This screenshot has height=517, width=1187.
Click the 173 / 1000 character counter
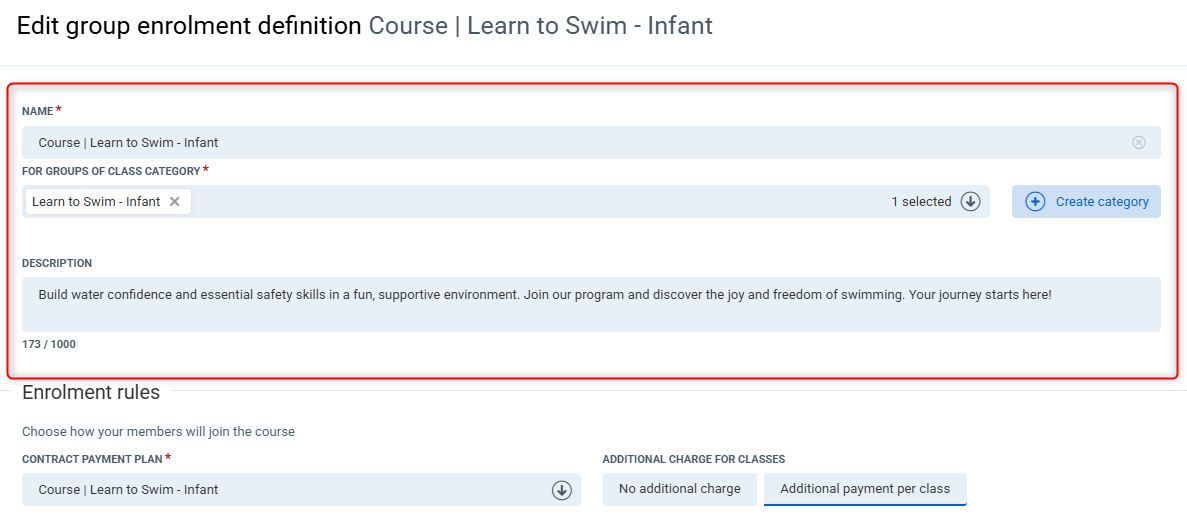click(x=49, y=344)
